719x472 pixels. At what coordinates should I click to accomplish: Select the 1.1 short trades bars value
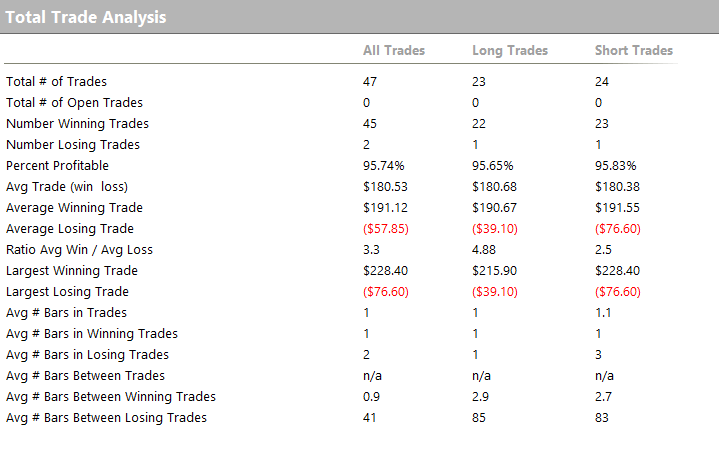[x=603, y=313]
